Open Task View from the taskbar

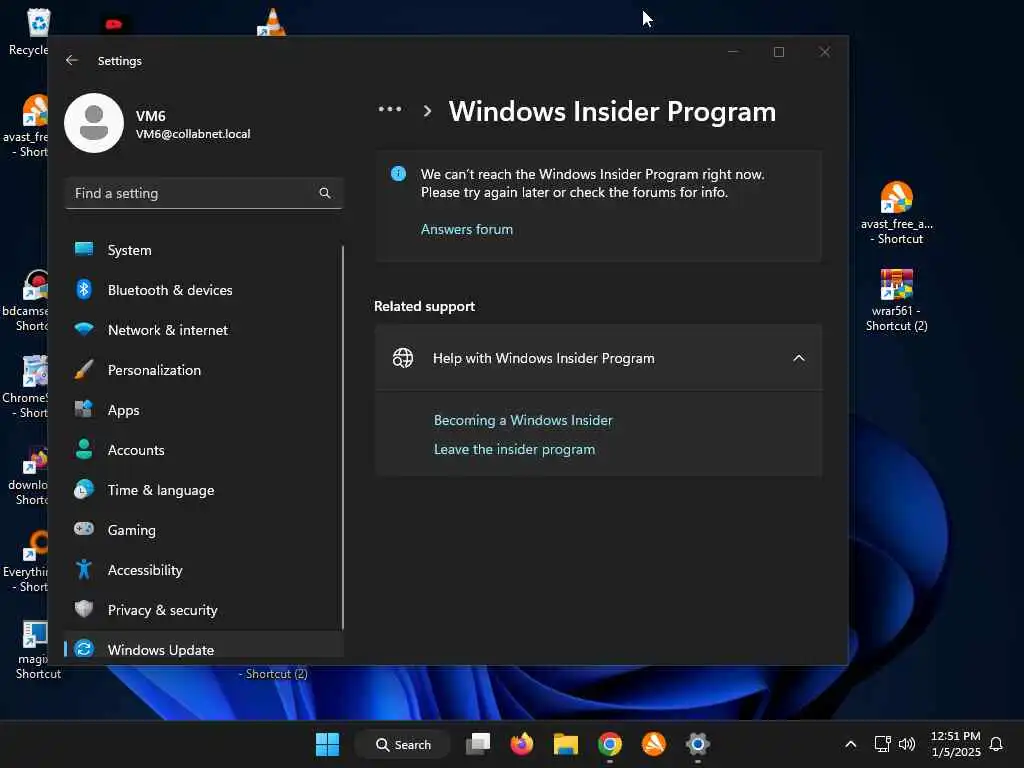(478, 744)
